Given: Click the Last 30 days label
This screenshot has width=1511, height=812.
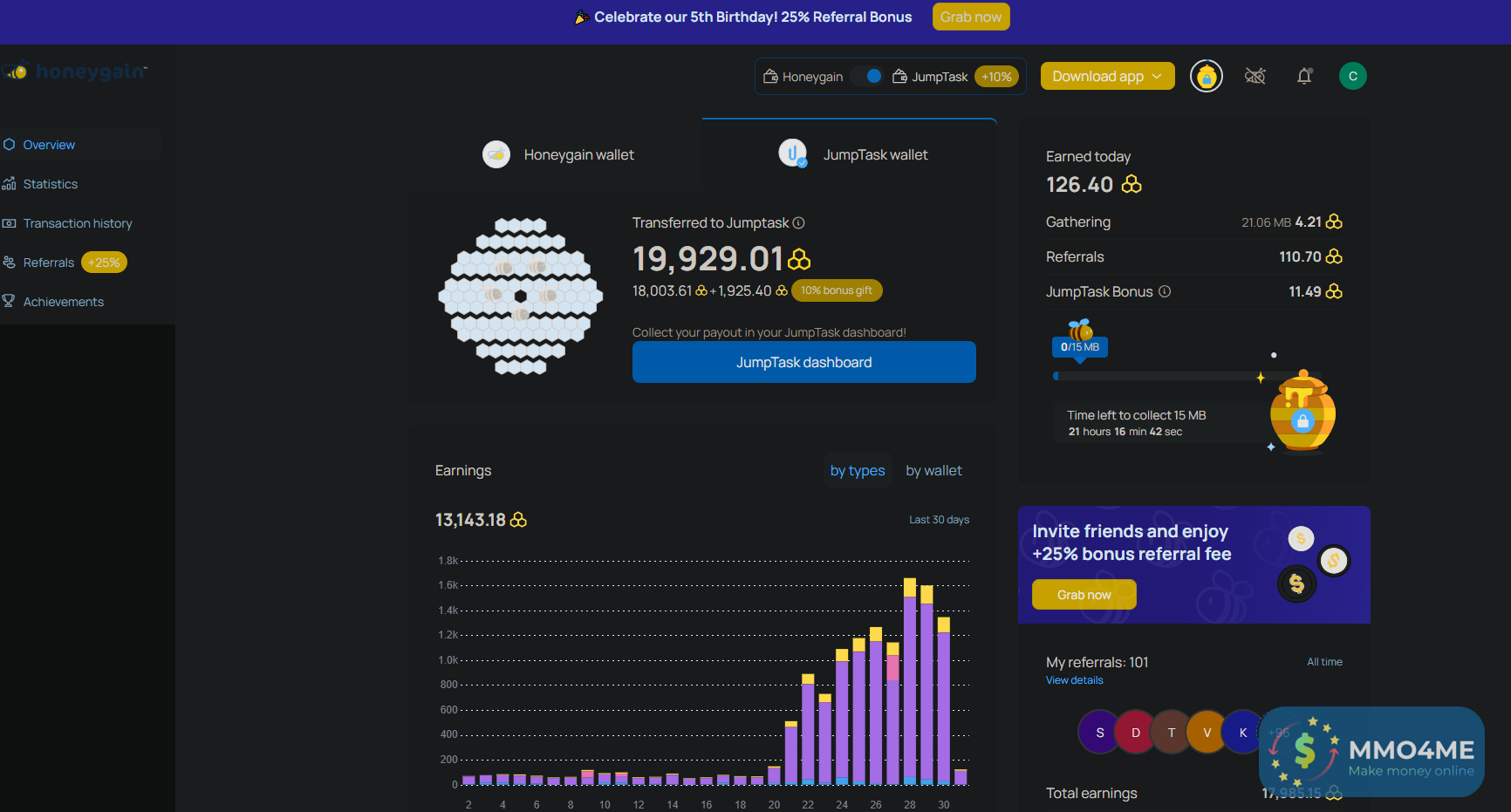Looking at the screenshot, I should (939, 520).
